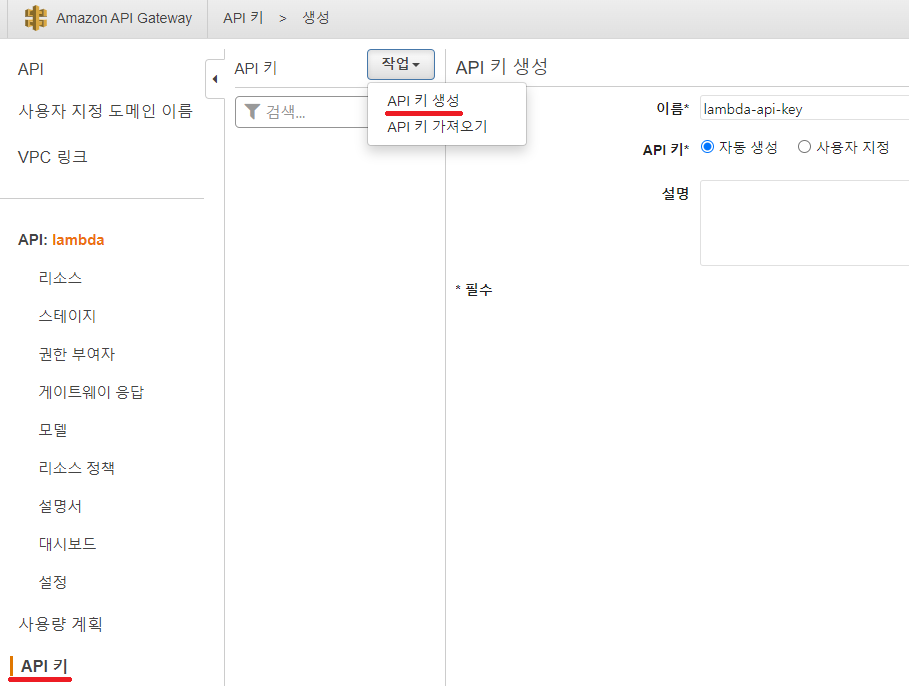Image resolution: width=909 pixels, height=695 pixels.
Task: Open 권한 부여자 under the lambda API
Action: point(77,354)
